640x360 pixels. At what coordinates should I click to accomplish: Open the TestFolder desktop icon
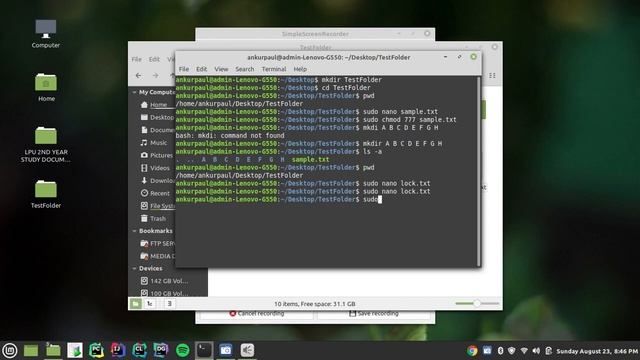coord(46,194)
